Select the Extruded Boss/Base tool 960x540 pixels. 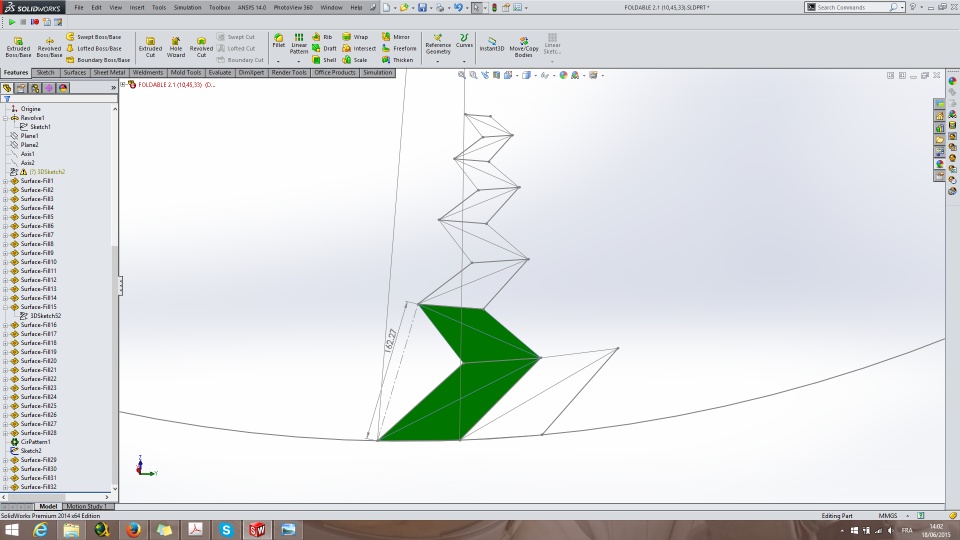coord(18,47)
